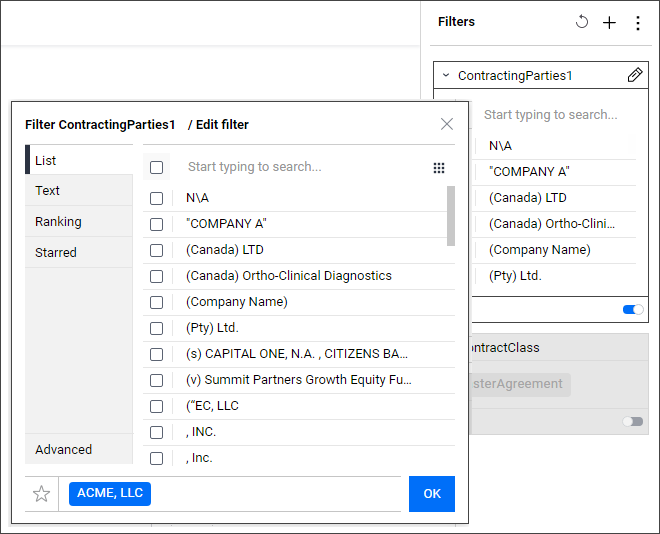Viewport: 660px width, 534px height.
Task: Click the dialog list scrollbar thumb
Action: pos(451,216)
